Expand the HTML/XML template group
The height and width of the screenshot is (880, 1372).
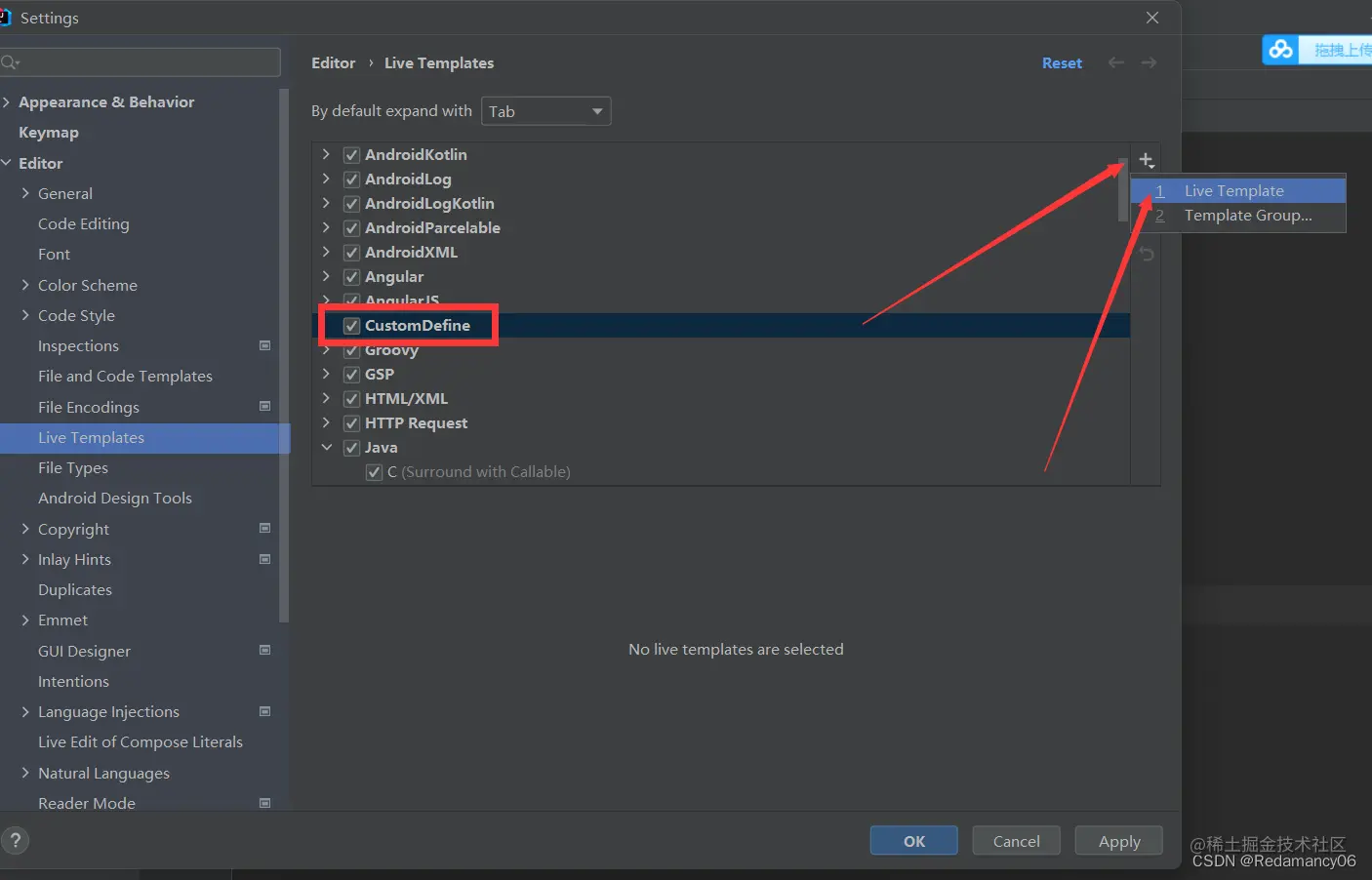326,398
